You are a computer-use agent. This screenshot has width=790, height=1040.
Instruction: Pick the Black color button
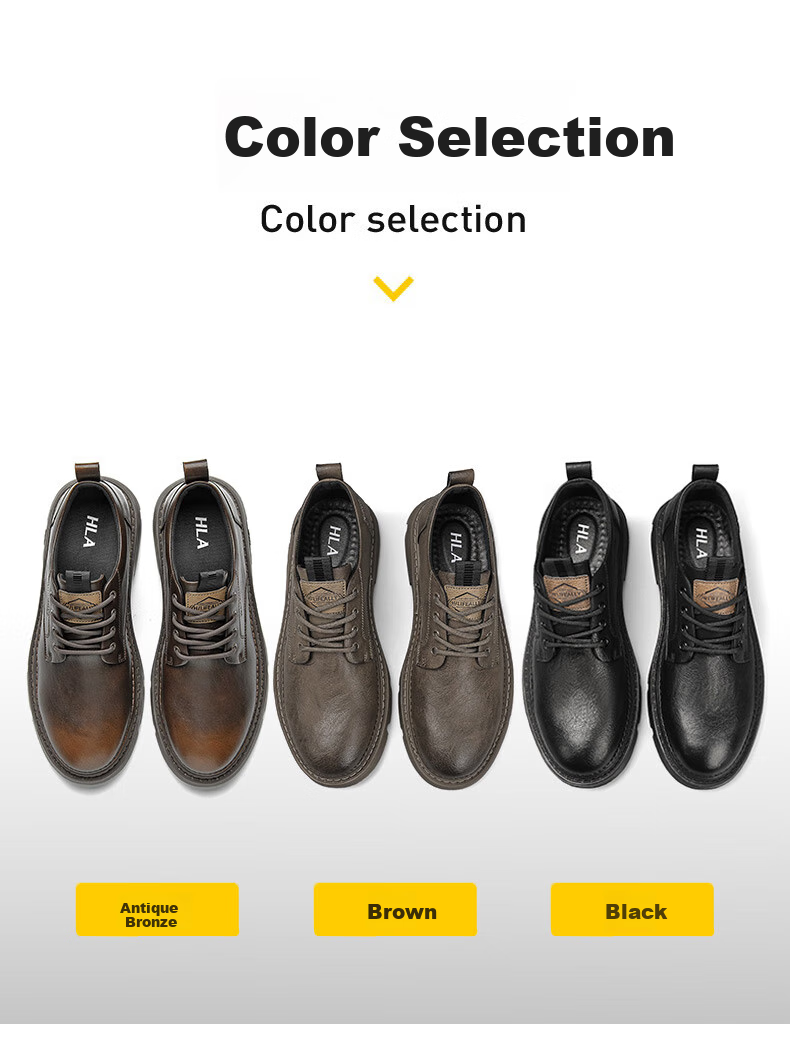(x=632, y=909)
